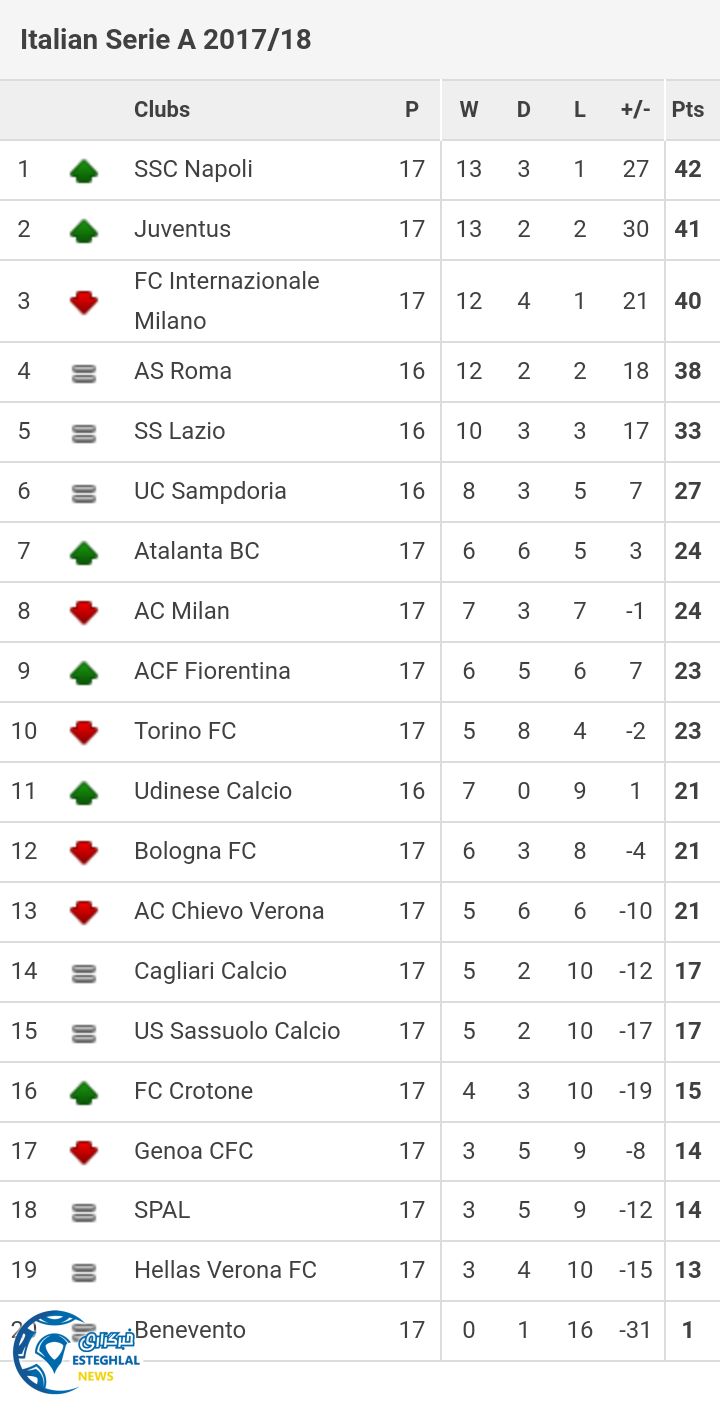This screenshot has height=1416, width=720.
Task: Select the ACF Fiorentina club name
Action: (212, 671)
